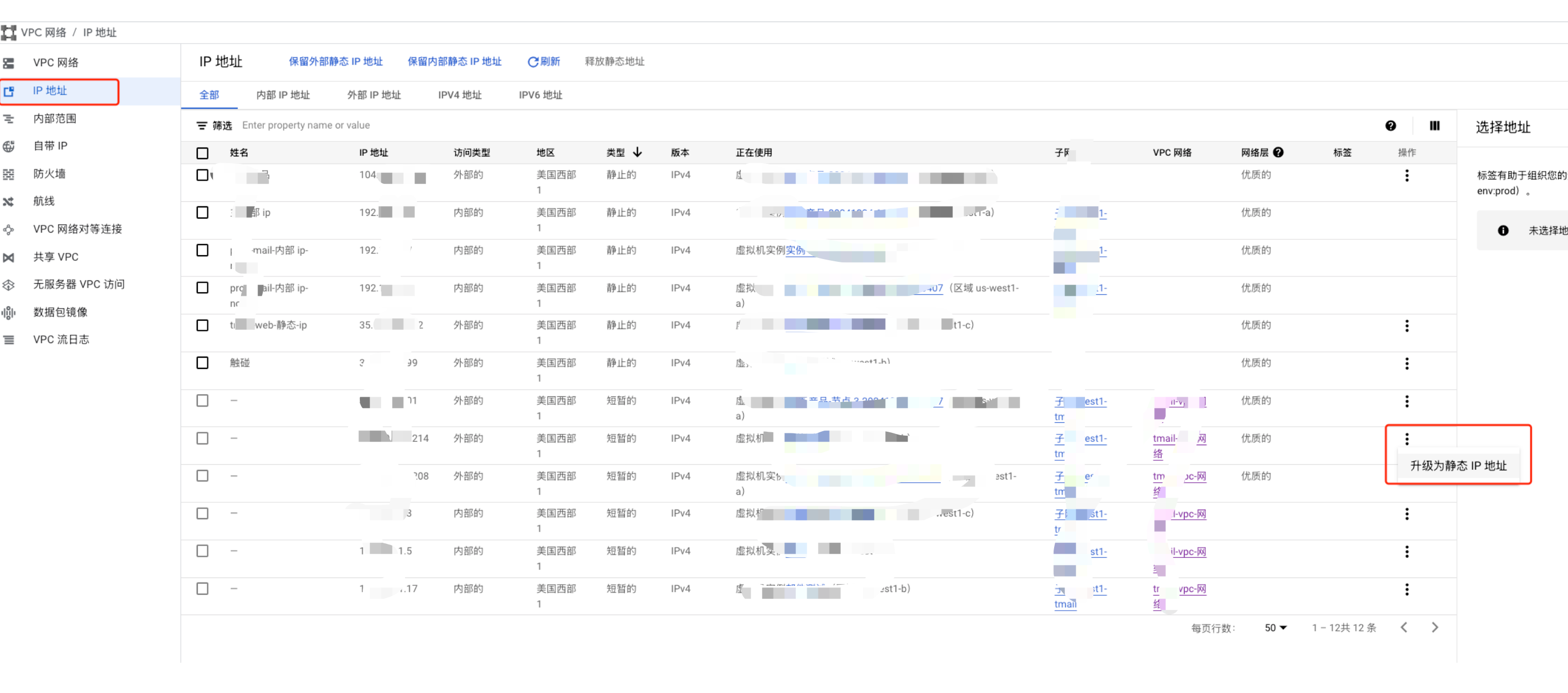This screenshot has height=693, width=1568.
Task: Open VPC 网络对等连接 in sidebar
Action: pos(77,229)
